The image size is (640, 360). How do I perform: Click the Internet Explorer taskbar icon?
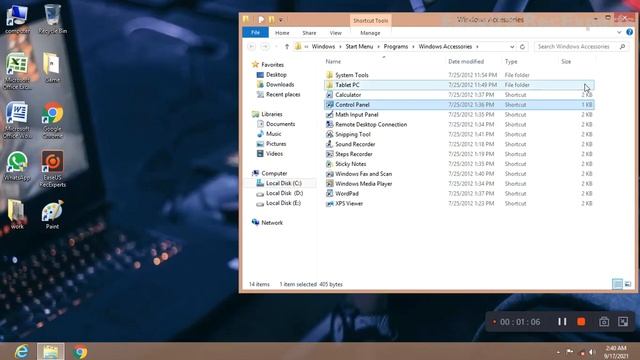21,351
